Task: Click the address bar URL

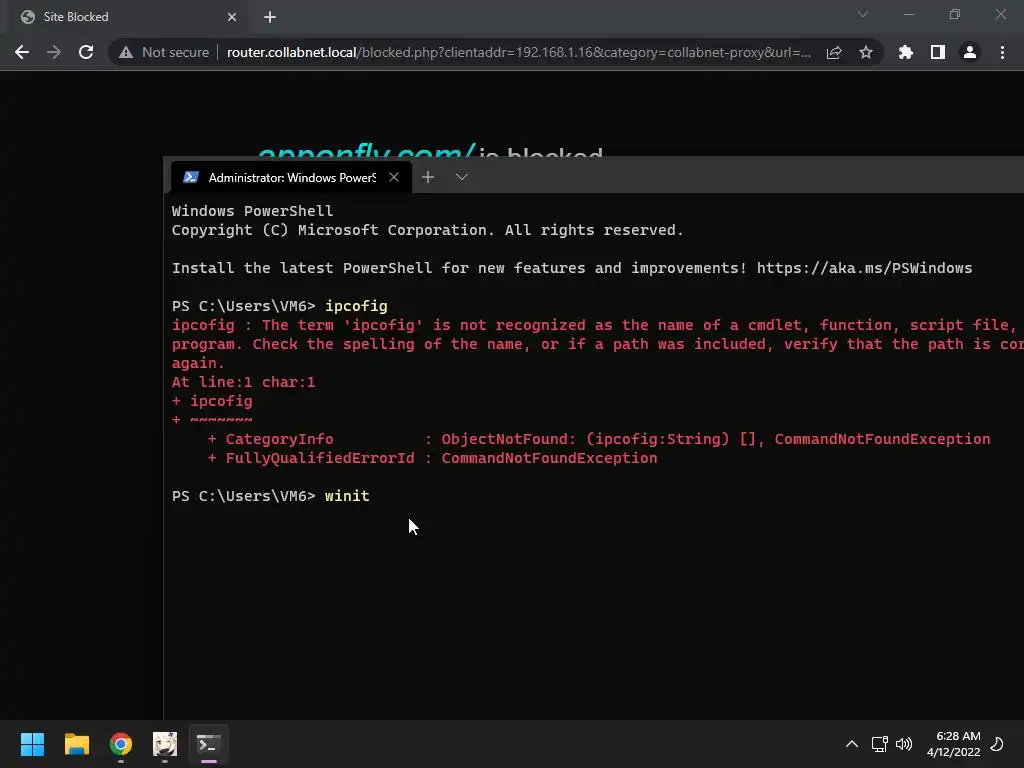Action: click(519, 52)
